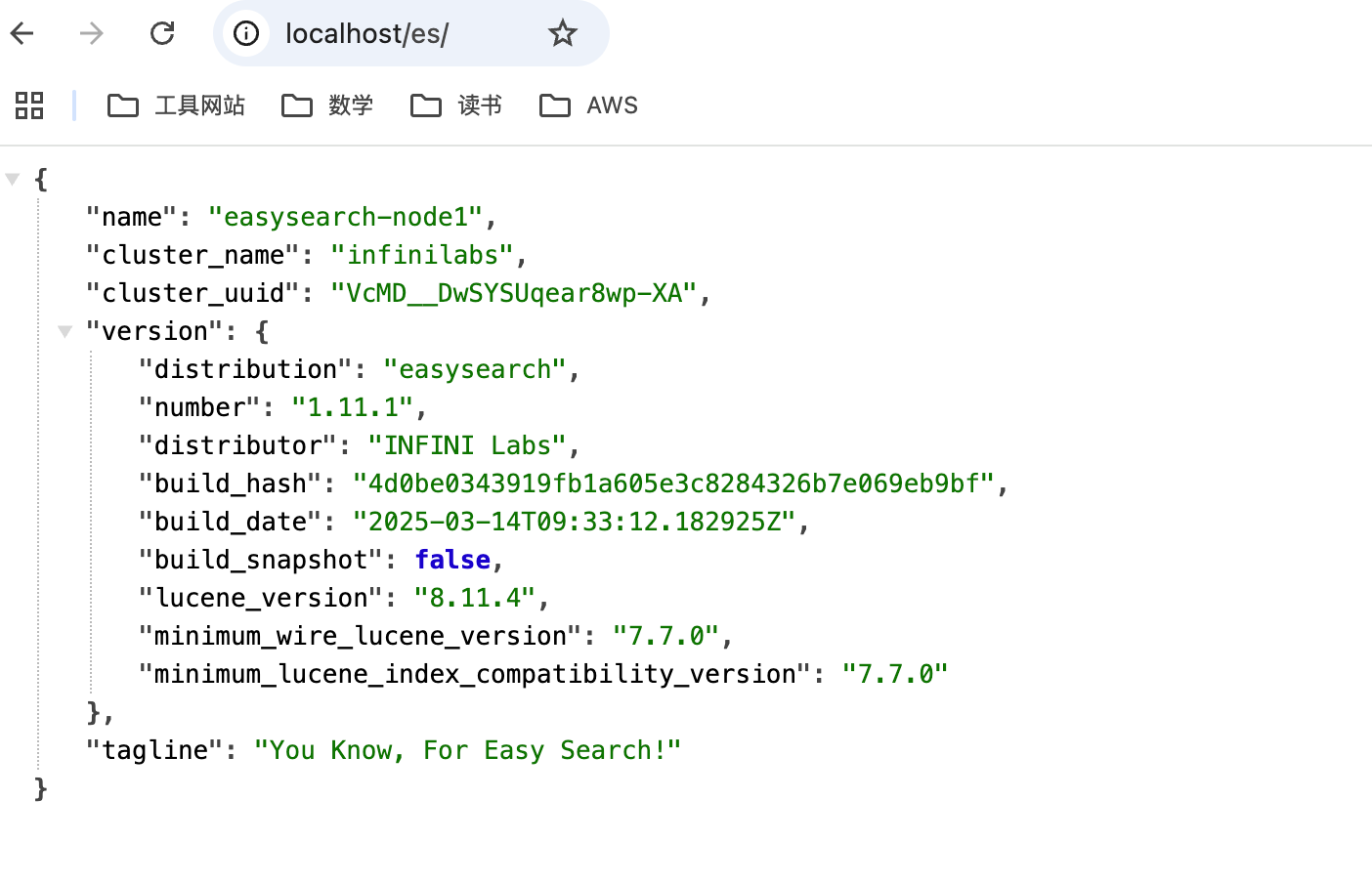The height and width of the screenshot is (883, 1372).
Task: Reload the localhost/es page
Action: [162, 33]
